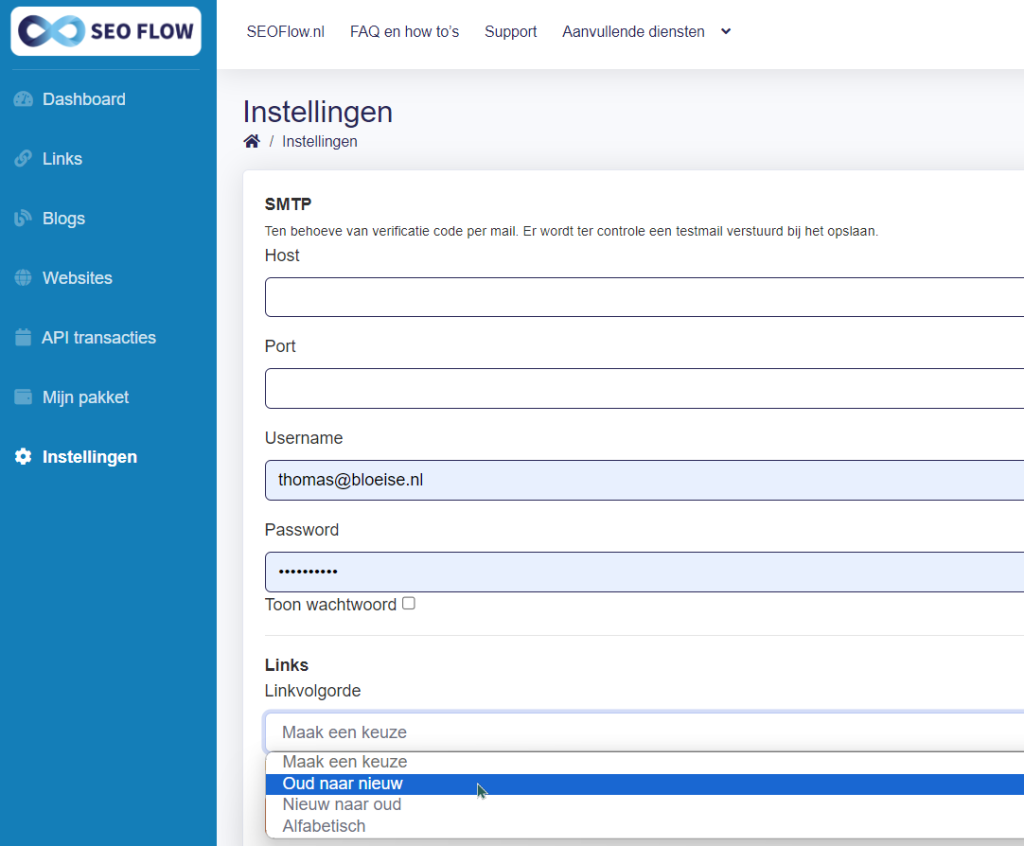Select 'Alfabetisch' option
The height and width of the screenshot is (846, 1024).
point(644,826)
